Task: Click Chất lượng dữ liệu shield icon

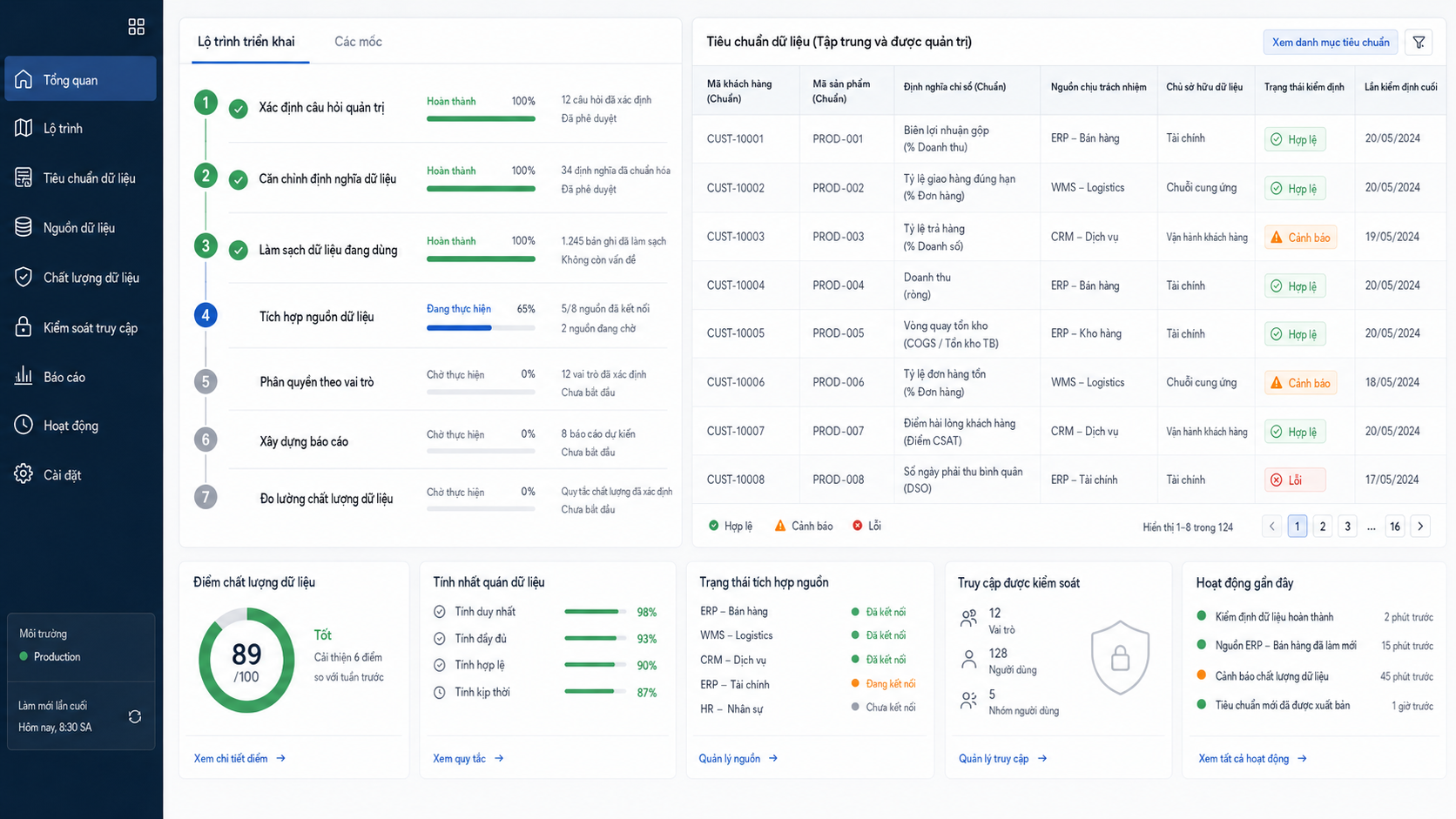Action: [24, 277]
